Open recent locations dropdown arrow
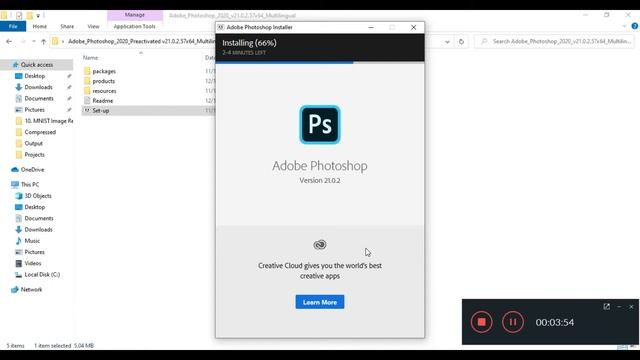 point(33,41)
